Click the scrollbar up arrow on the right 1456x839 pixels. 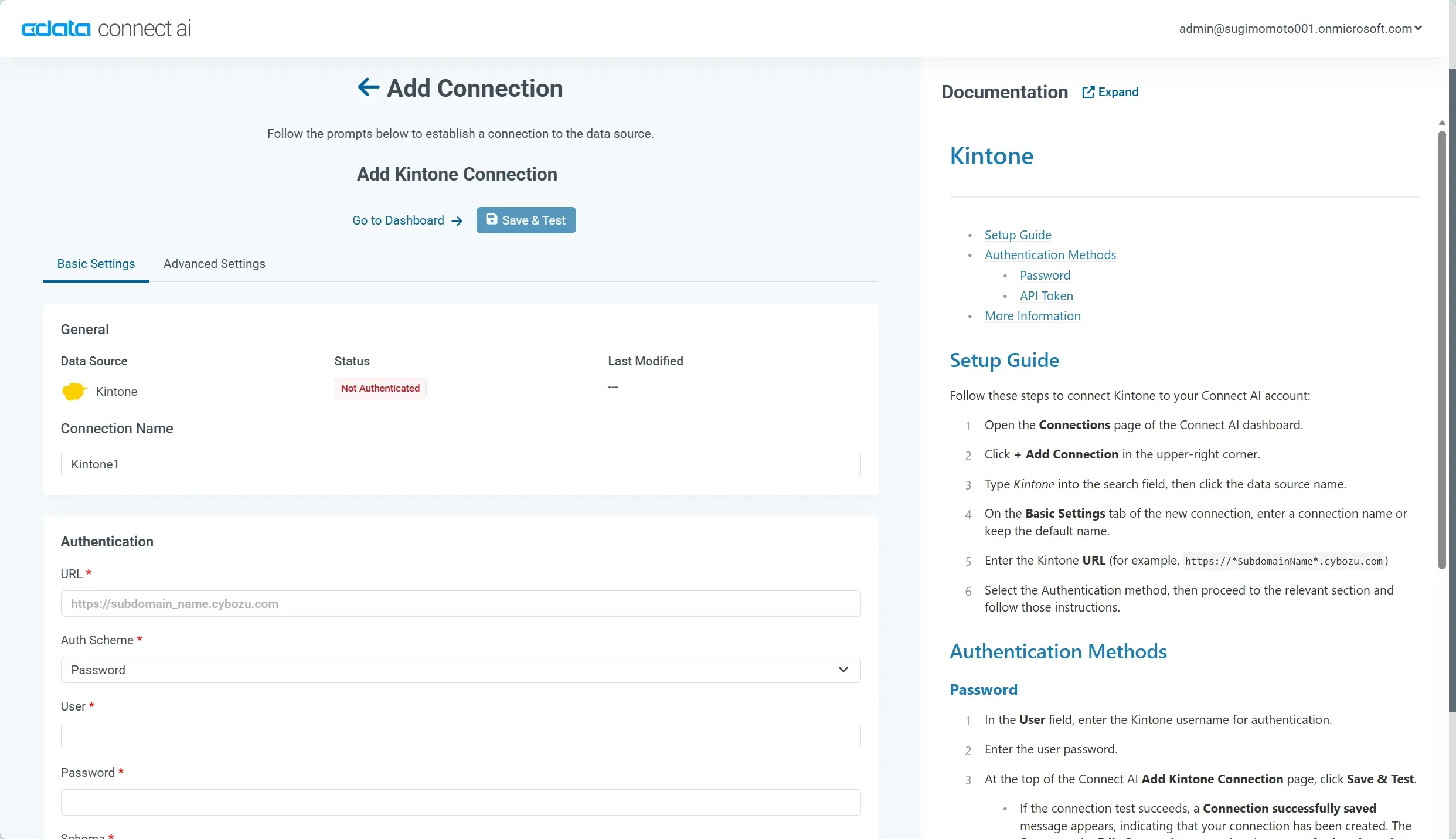coord(1442,123)
